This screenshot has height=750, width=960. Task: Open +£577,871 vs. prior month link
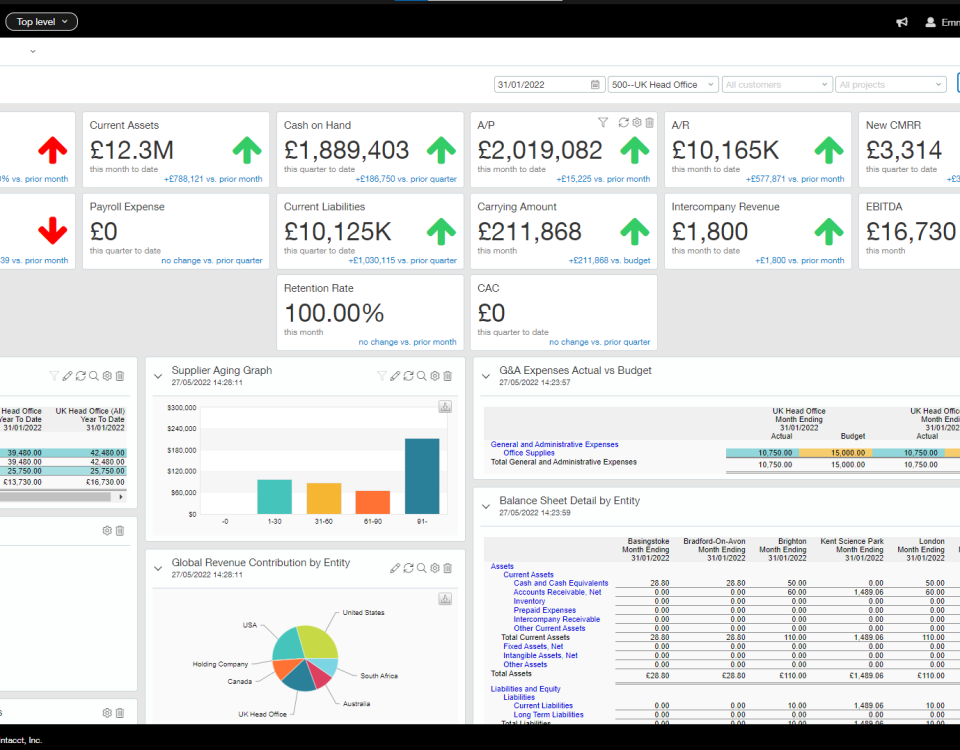point(795,179)
